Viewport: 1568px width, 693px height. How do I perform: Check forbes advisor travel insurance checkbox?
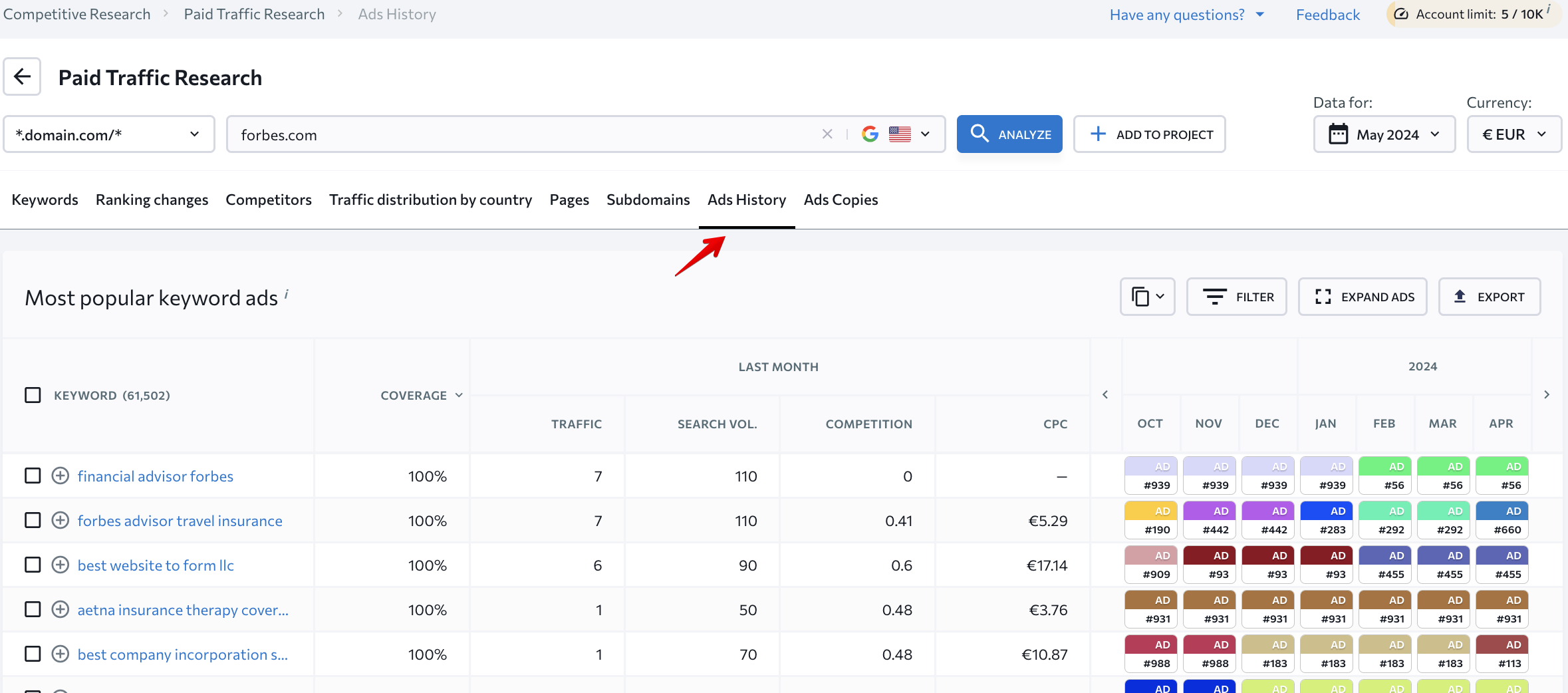tap(33, 520)
